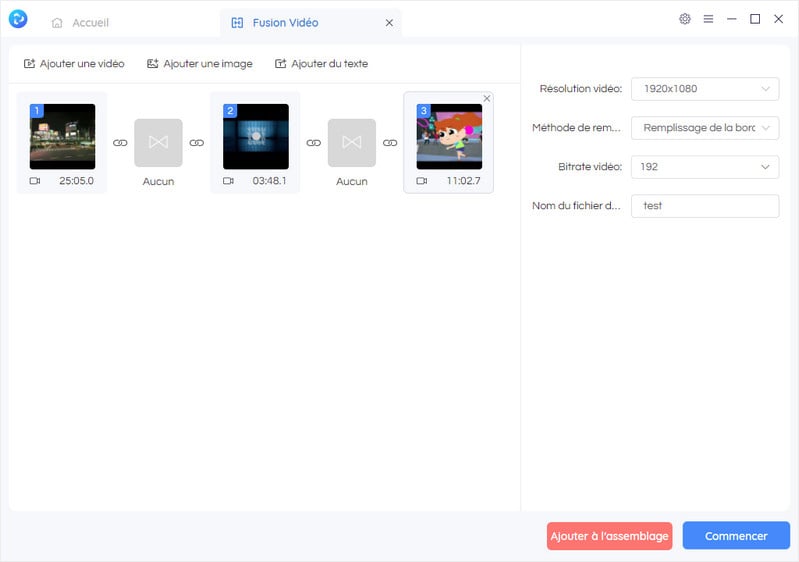This screenshot has height=562, width=799.
Task: Open the hamburger menu icon
Action: click(x=708, y=19)
